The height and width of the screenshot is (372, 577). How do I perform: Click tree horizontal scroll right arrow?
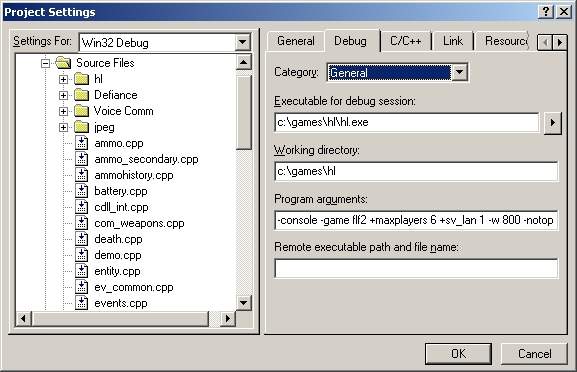tap(227, 318)
